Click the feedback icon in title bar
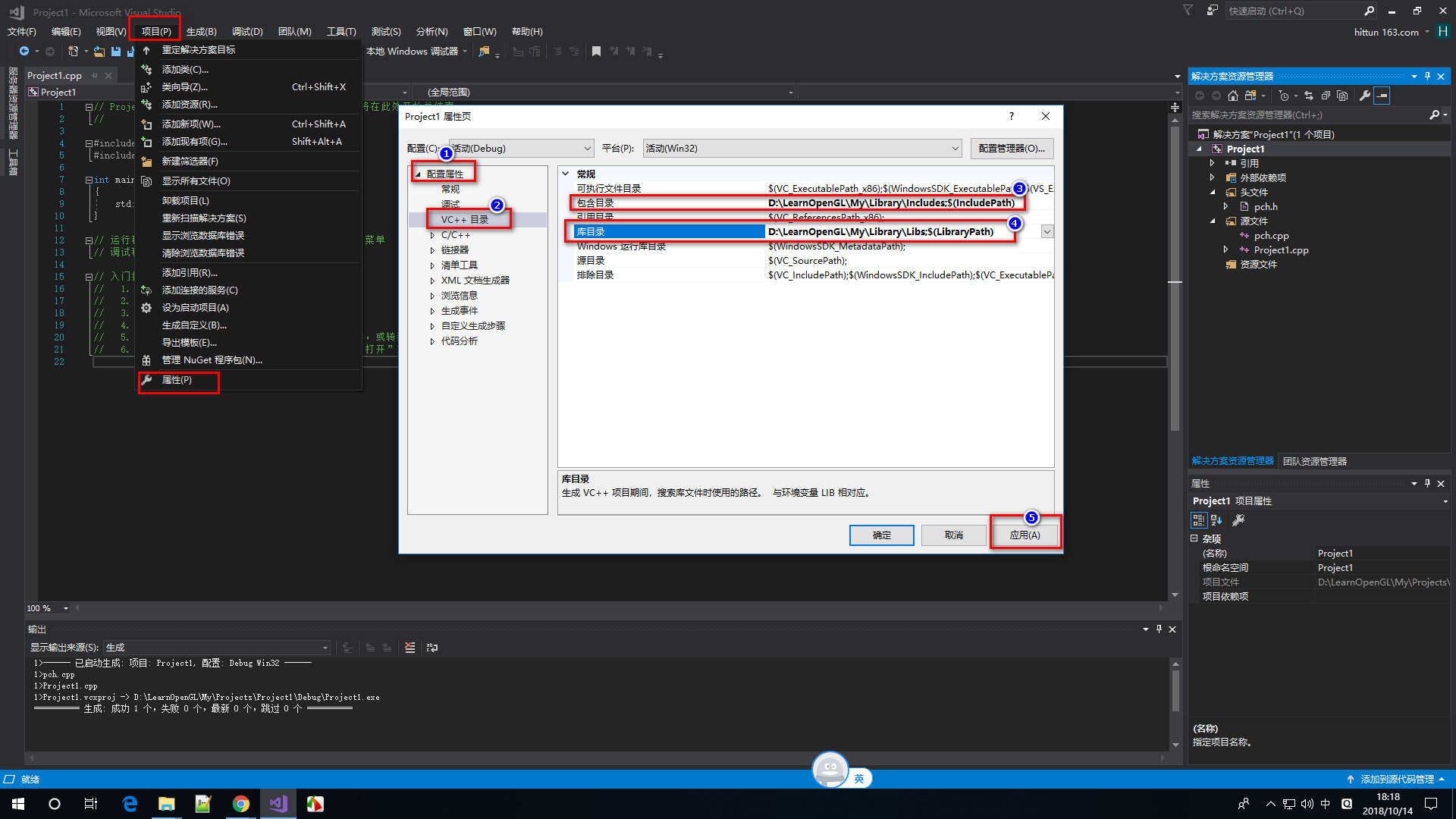Viewport: 1456px width, 819px height. (1213, 11)
